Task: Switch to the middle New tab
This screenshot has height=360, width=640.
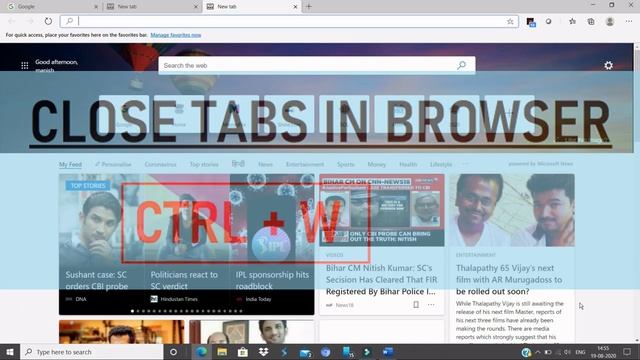Action: tap(151, 7)
